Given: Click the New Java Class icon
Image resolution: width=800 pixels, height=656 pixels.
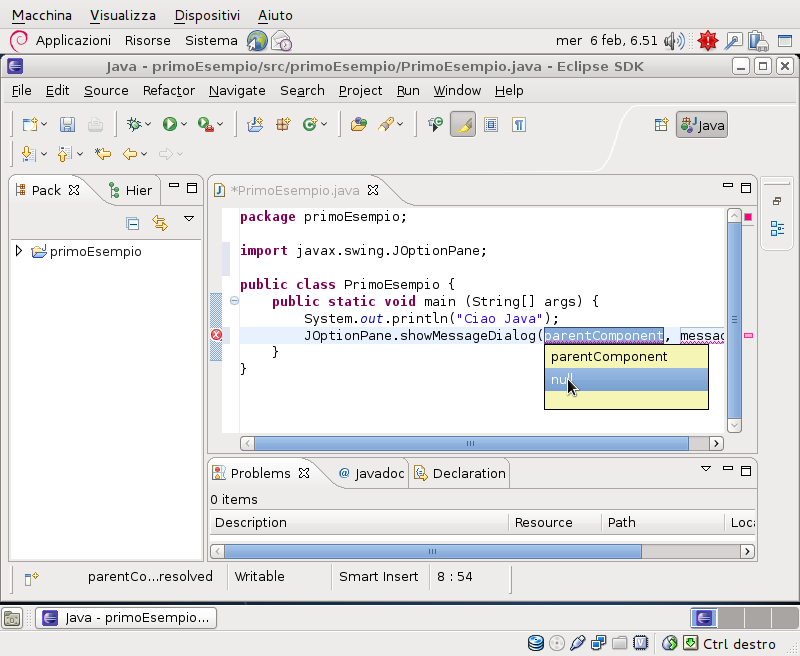Looking at the screenshot, I should [x=310, y=124].
